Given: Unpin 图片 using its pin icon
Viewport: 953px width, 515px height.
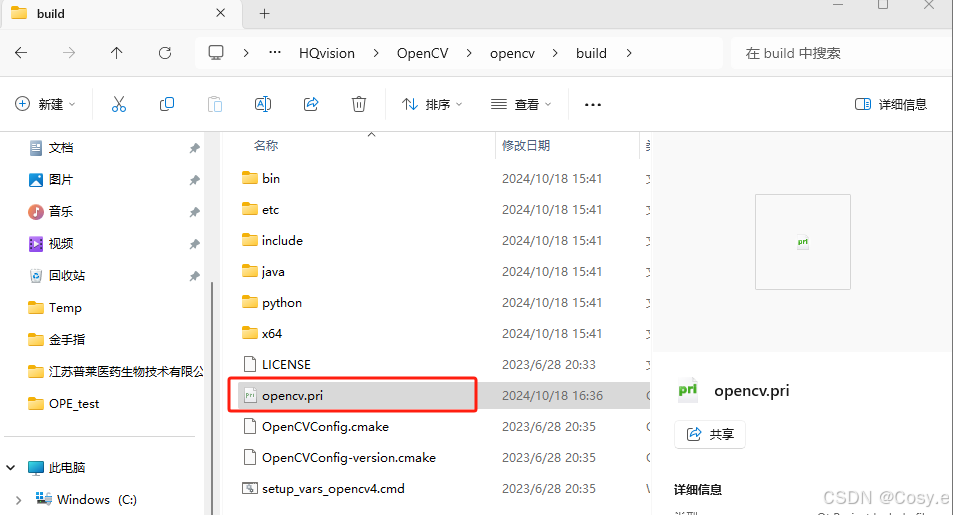Looking at the screenshot, I should [194, 180].
